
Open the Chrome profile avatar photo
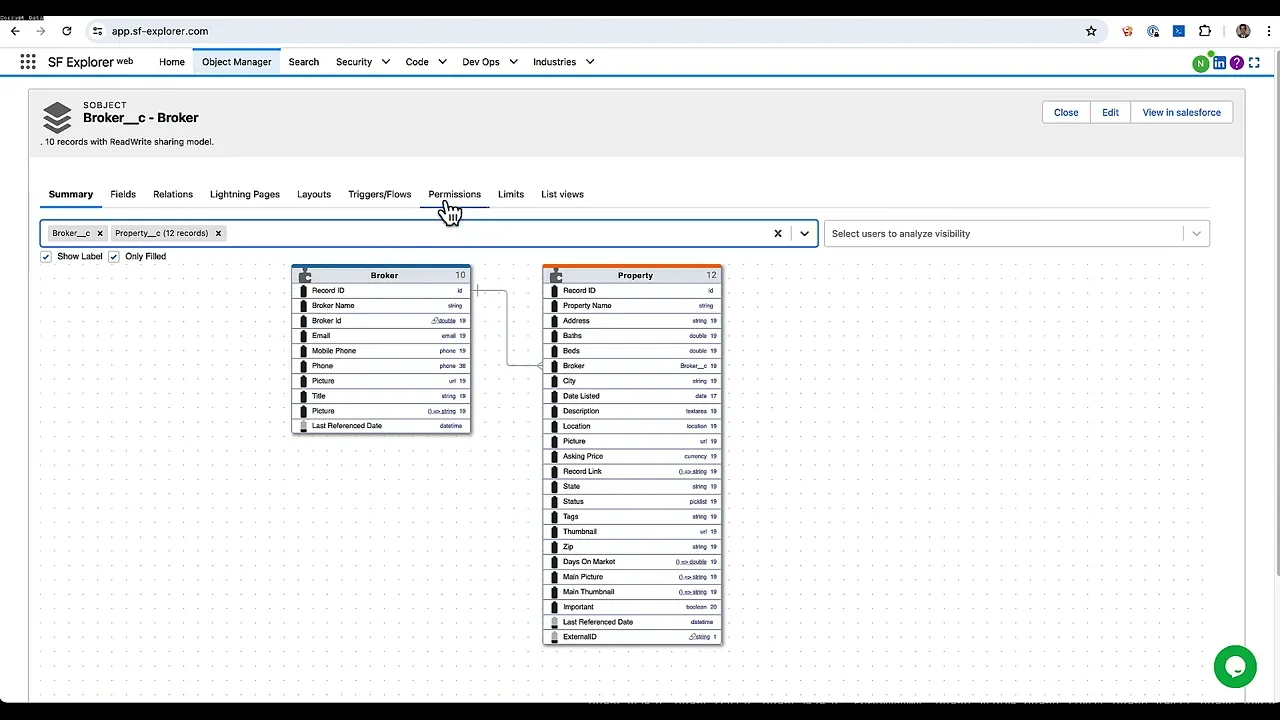[1243, 31]
